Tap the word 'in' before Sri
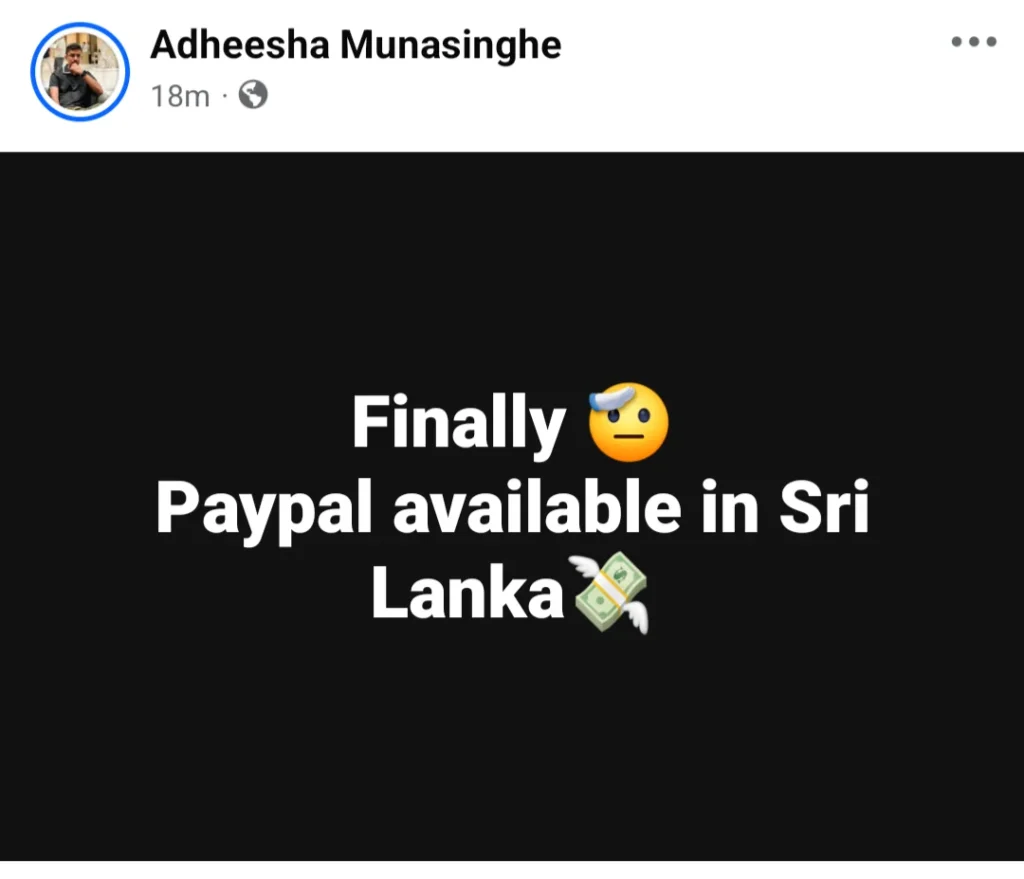 (730, 506)
